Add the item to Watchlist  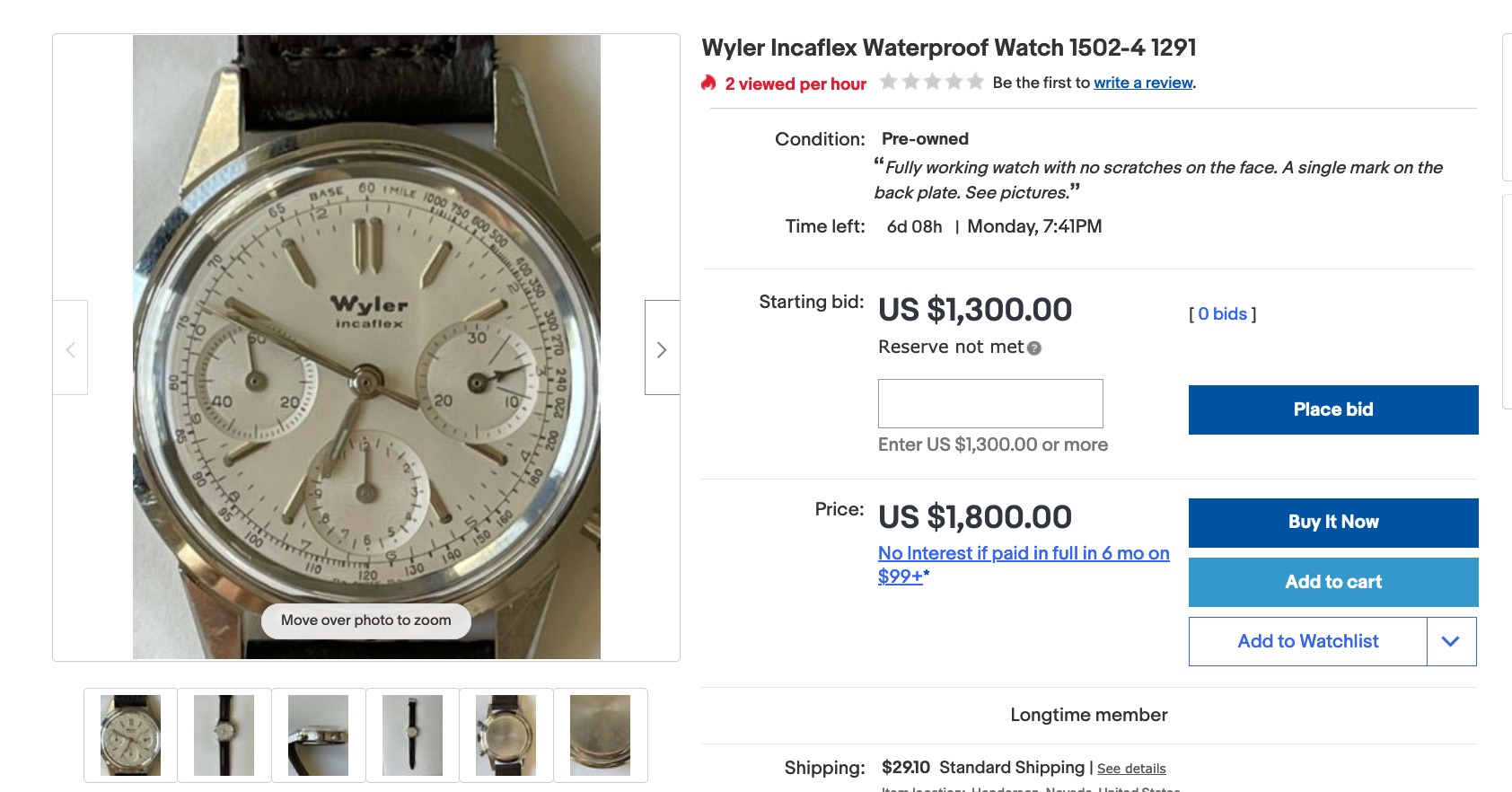[x=1307, y=641]
